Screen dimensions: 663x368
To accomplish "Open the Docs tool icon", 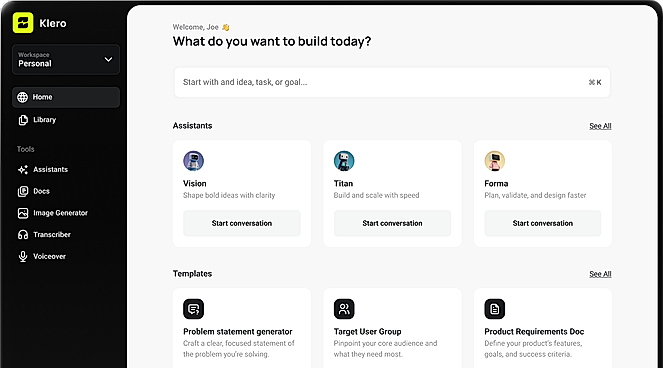I will point(23,191).
